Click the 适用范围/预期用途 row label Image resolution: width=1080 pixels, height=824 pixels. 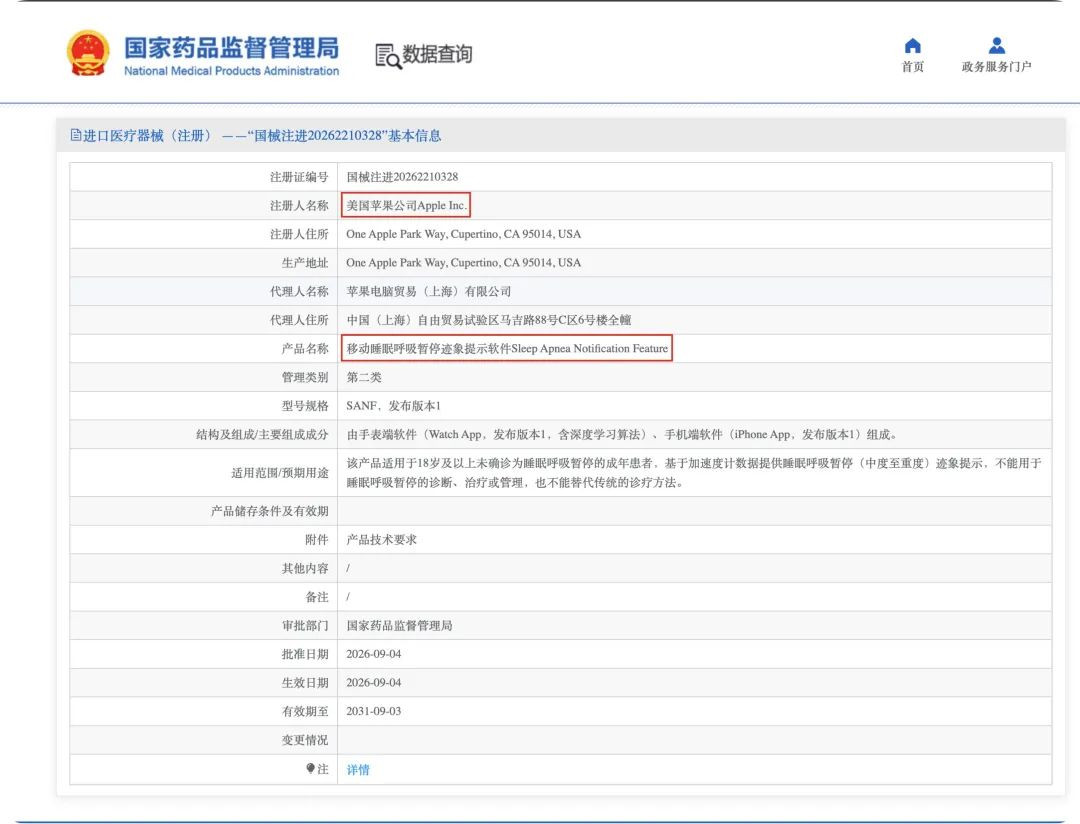click(x=280, y=473)
